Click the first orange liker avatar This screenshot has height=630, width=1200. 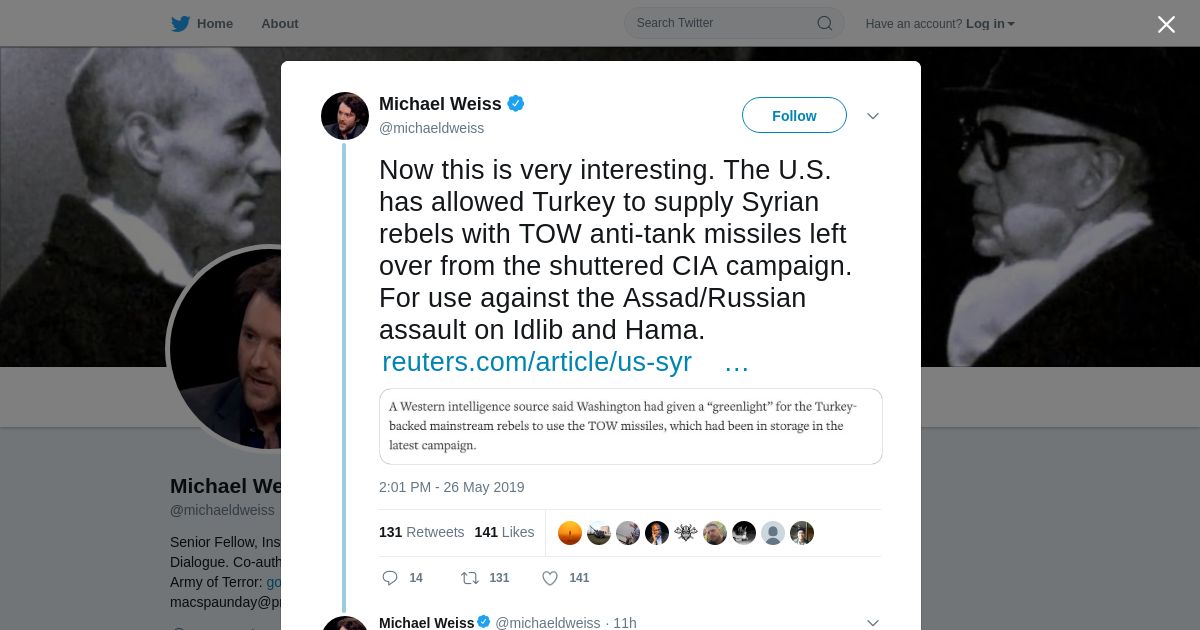[570, 533]
